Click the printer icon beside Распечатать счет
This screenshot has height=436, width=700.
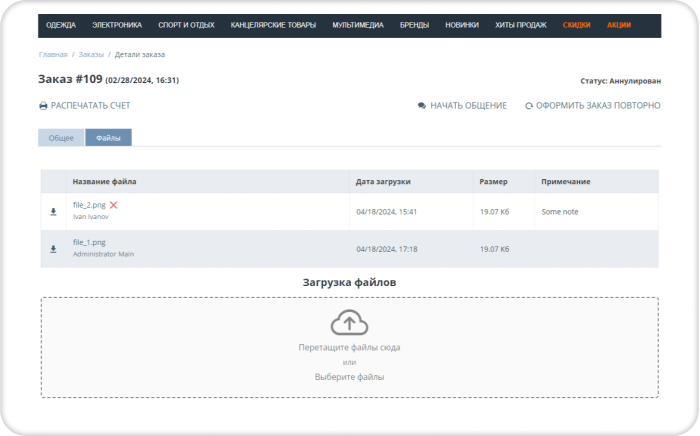(43, 106)
